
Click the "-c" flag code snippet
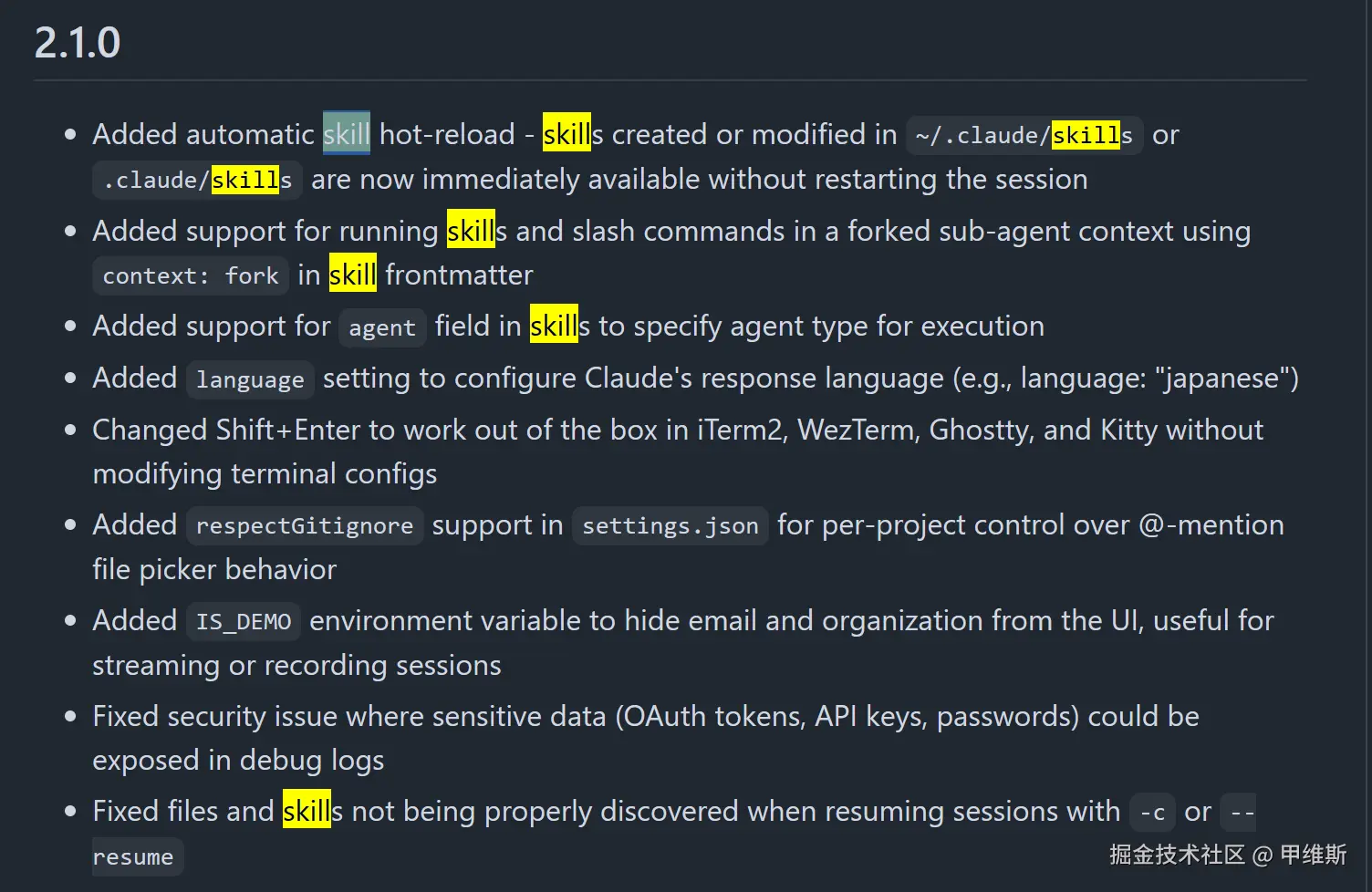click(1152, 813)
